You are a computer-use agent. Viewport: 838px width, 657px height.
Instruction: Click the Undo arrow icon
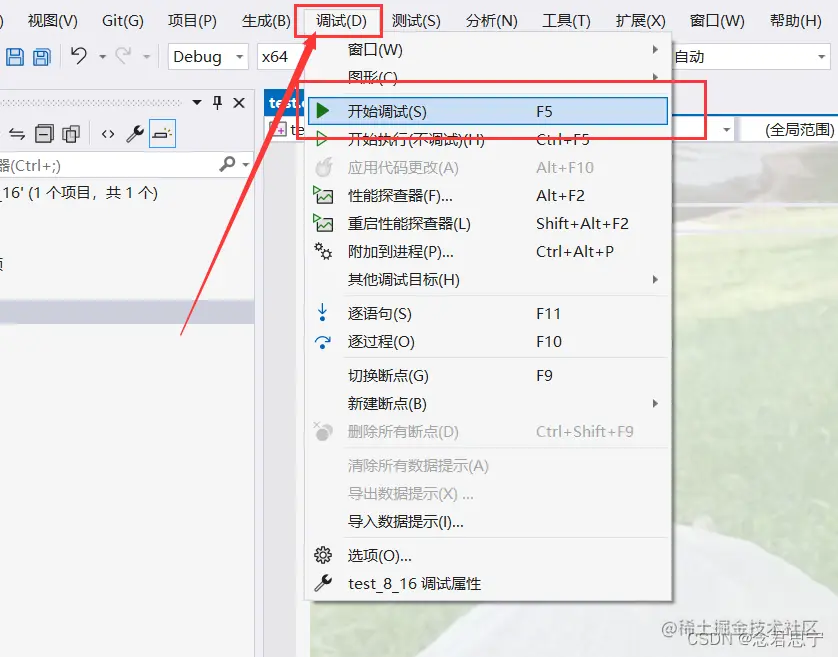pyautogui.click(x=77, y=56)
